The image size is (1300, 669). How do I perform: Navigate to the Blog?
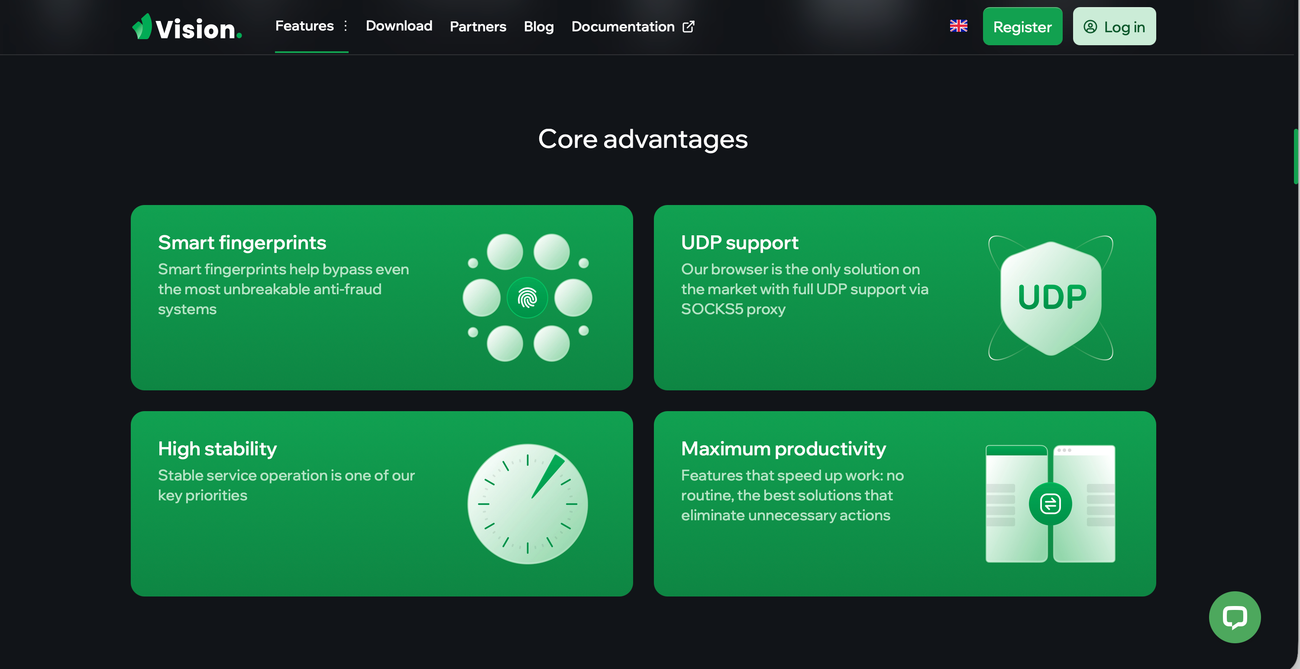(538, 27)
